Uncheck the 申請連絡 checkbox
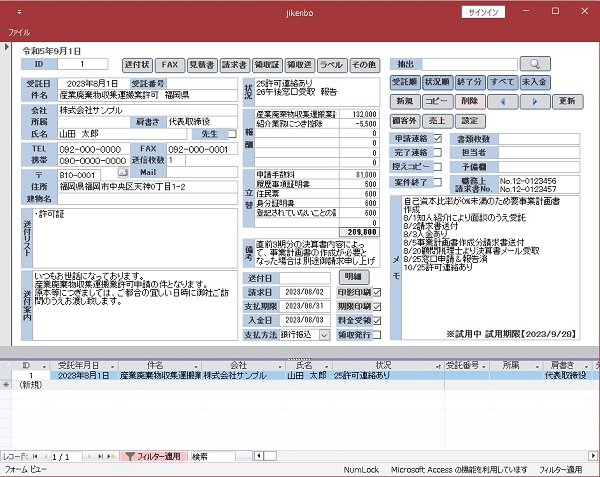The height and width of the screenshot is (477, 600). [x=437, y=138]
